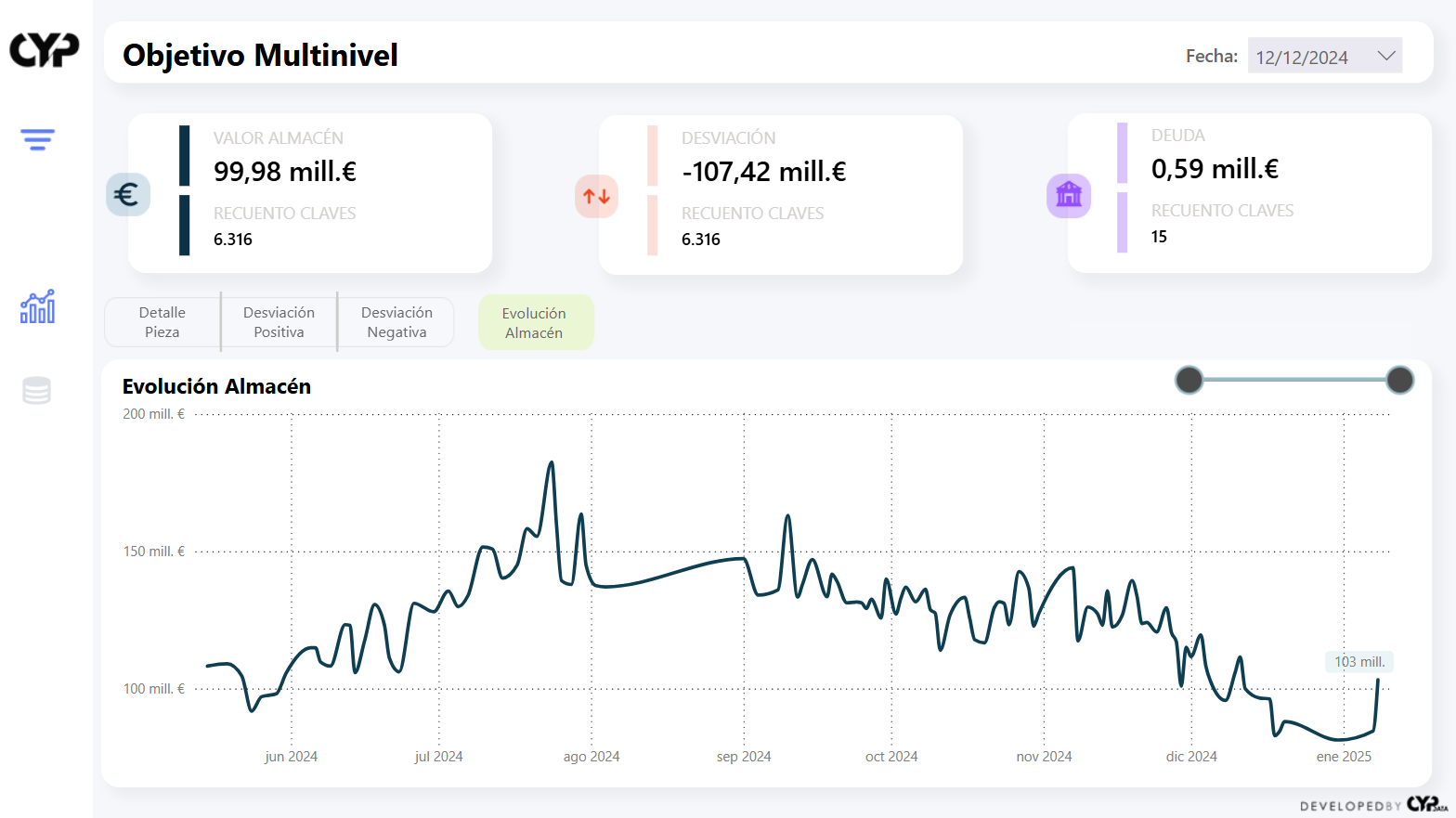Select the Evolución Almacén tab
1456x818 pixels.
[534, 323]
